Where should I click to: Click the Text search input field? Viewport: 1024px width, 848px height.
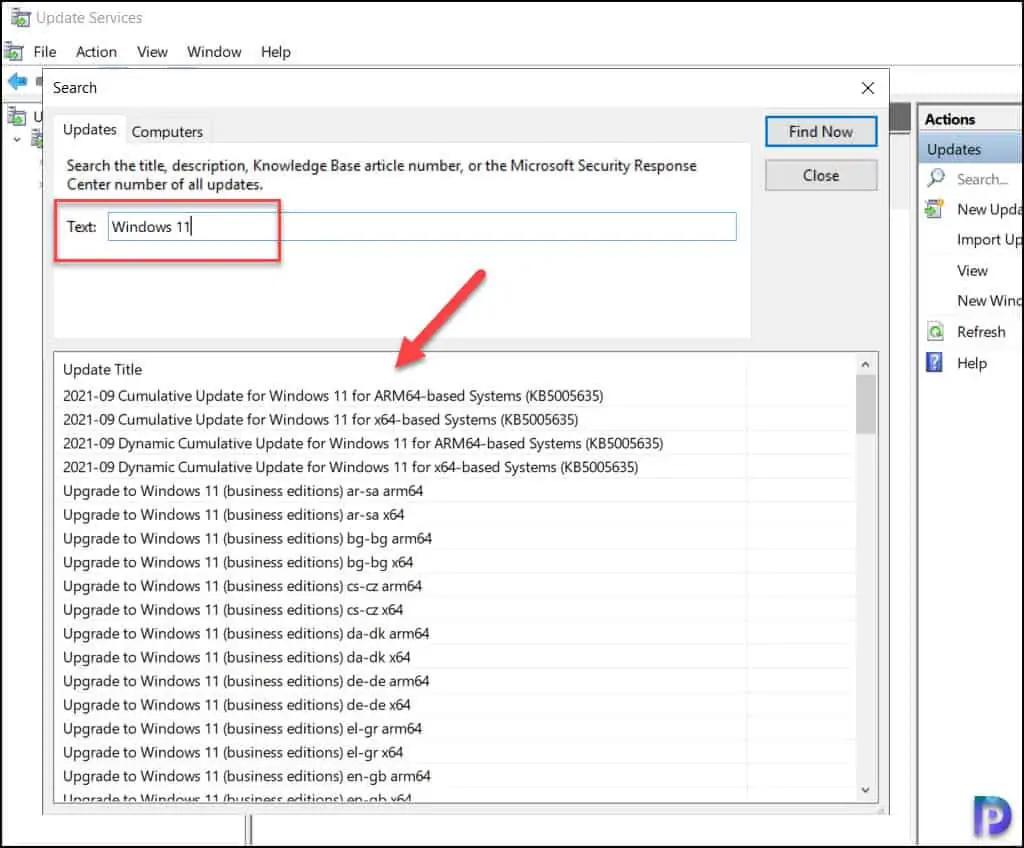(x=422, y=227)
